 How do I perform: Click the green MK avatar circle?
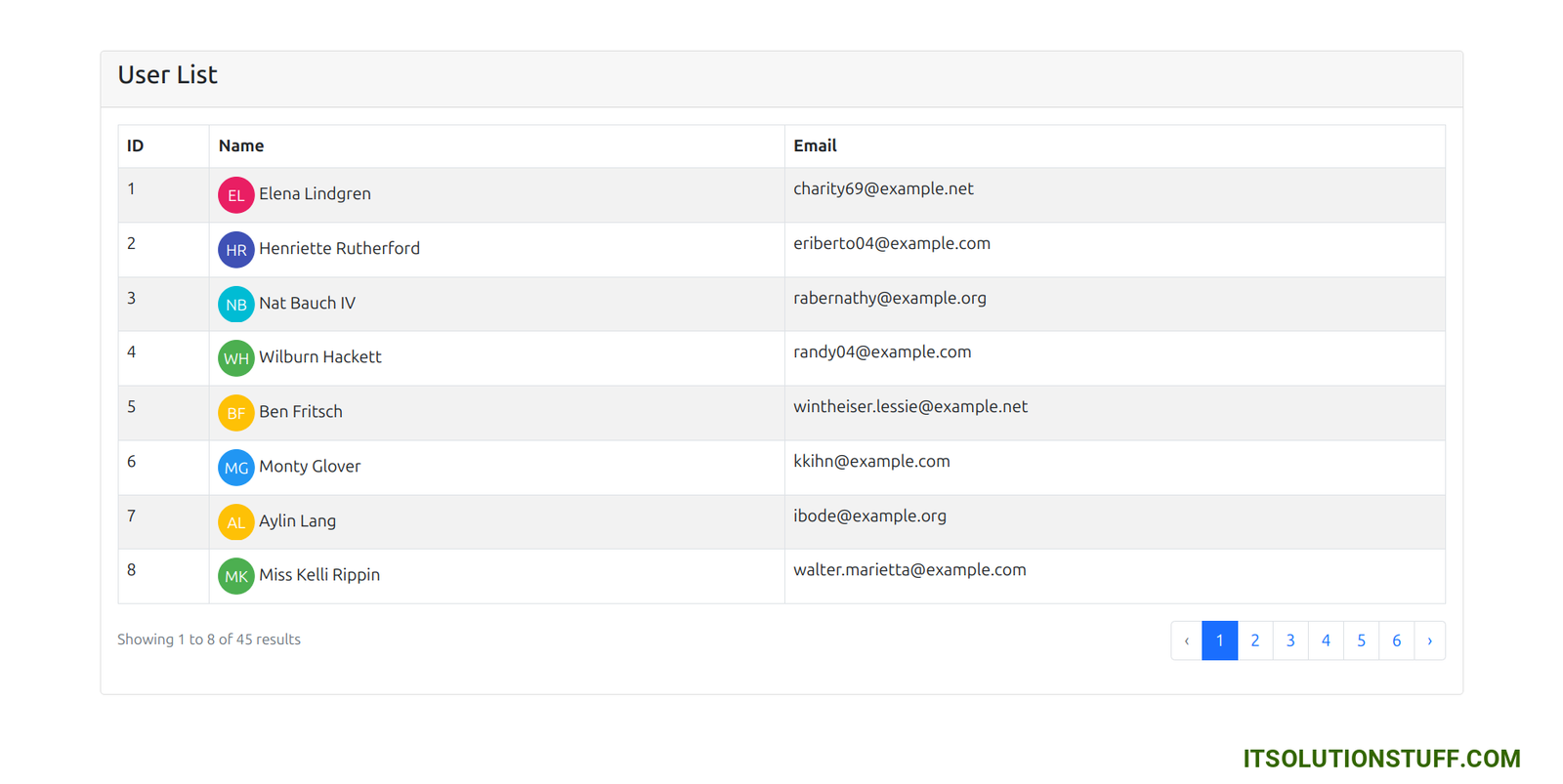(235, 576)
